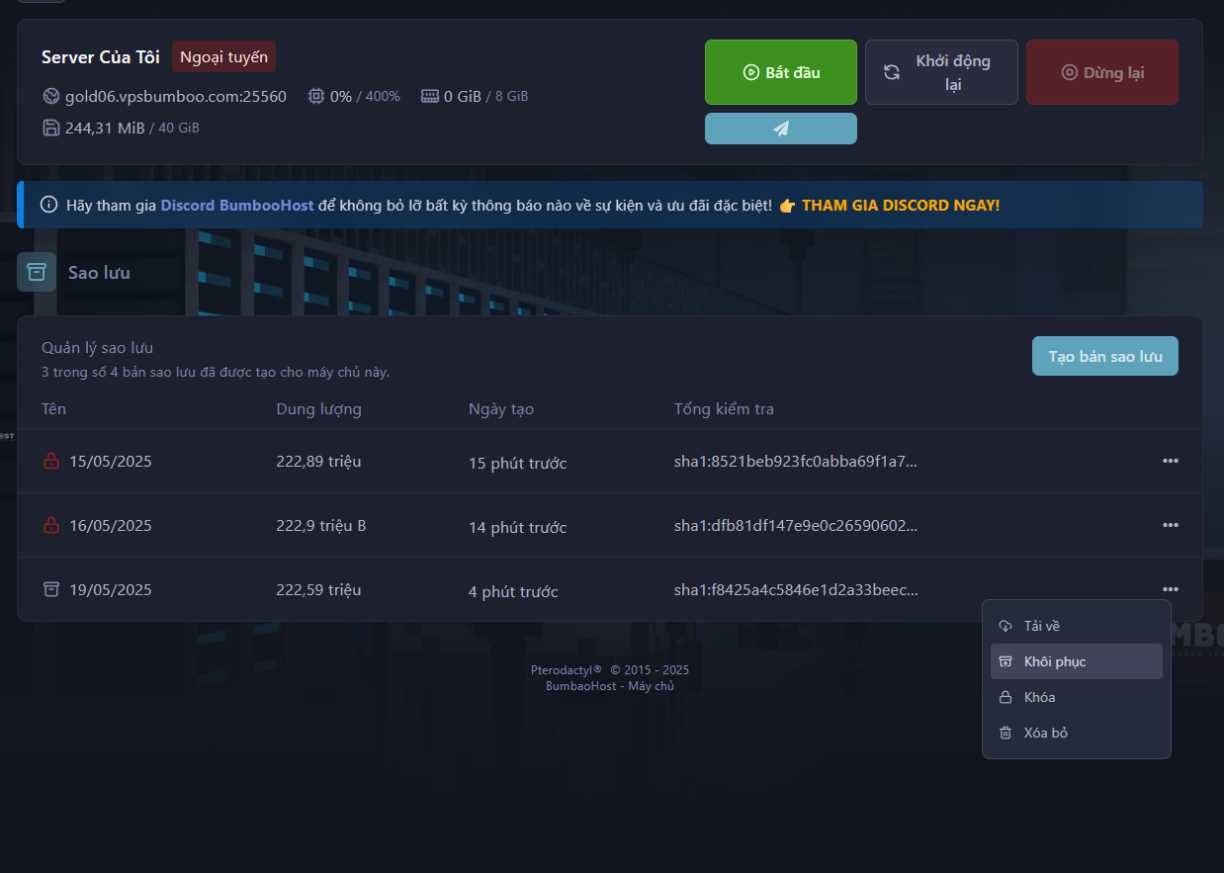This screenshot has width=1224, height=873.
Task: Click the archive icon beside backup 19/05/2025
Action: (x=51, y=589)
